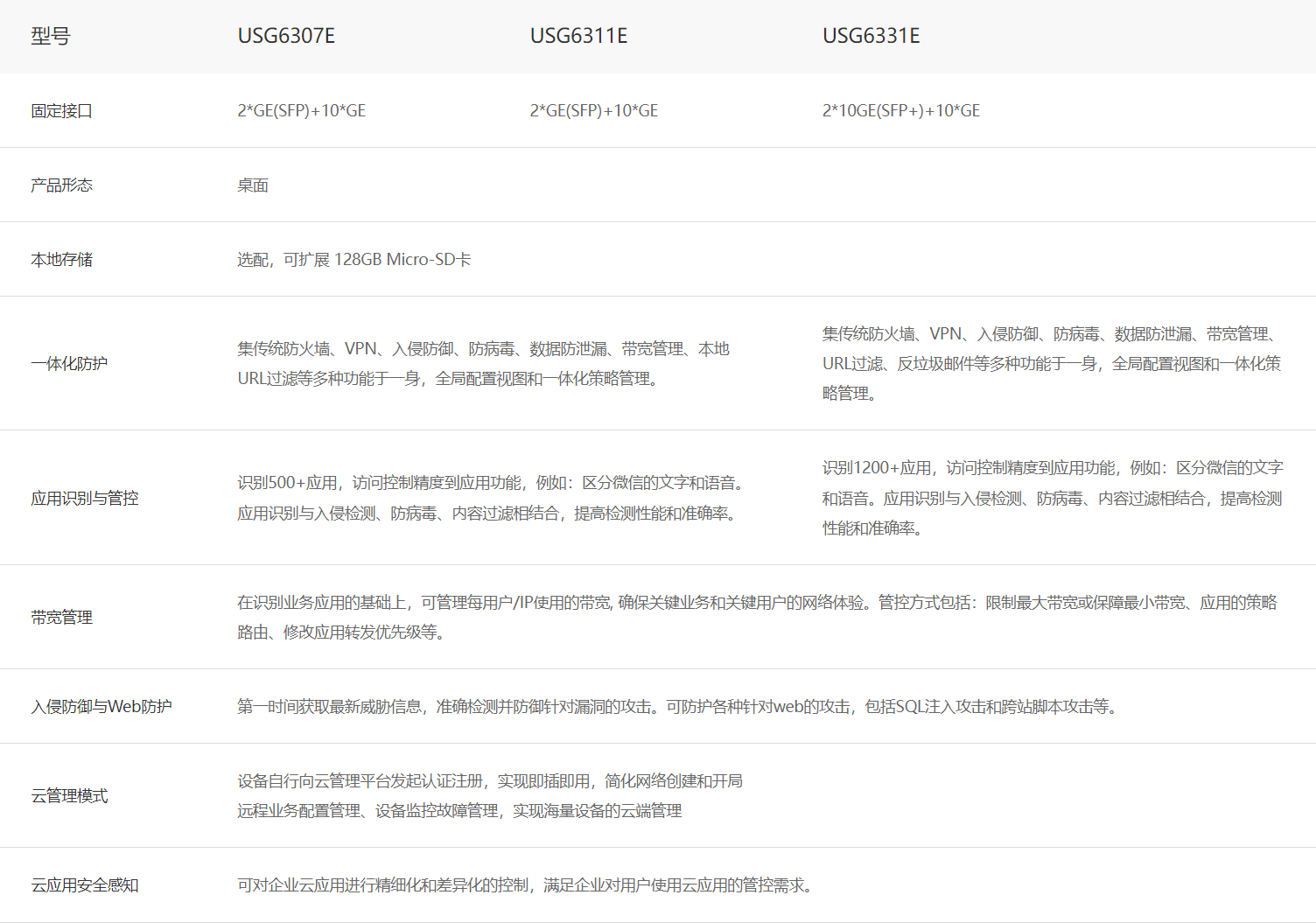1316x923 pixels.
Task: Select the USG6331E model heading
Action: (871, 36)
